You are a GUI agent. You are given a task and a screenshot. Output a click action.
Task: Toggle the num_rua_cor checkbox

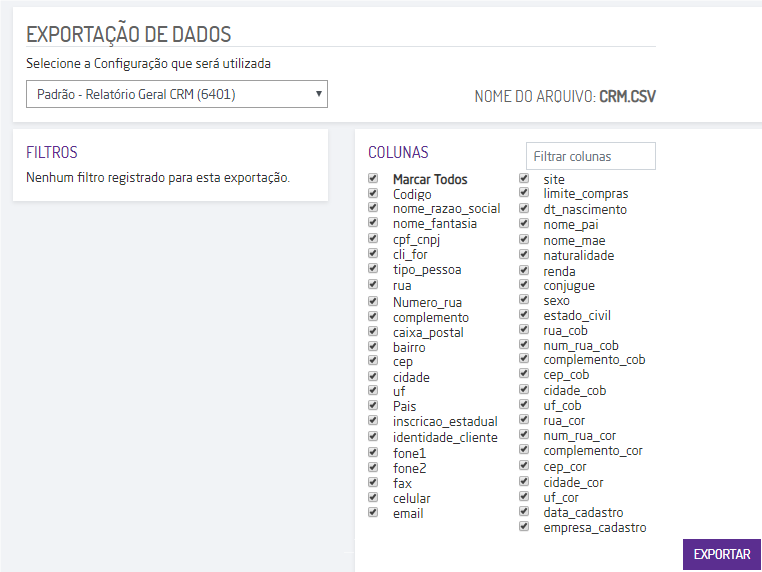point(524,435)
